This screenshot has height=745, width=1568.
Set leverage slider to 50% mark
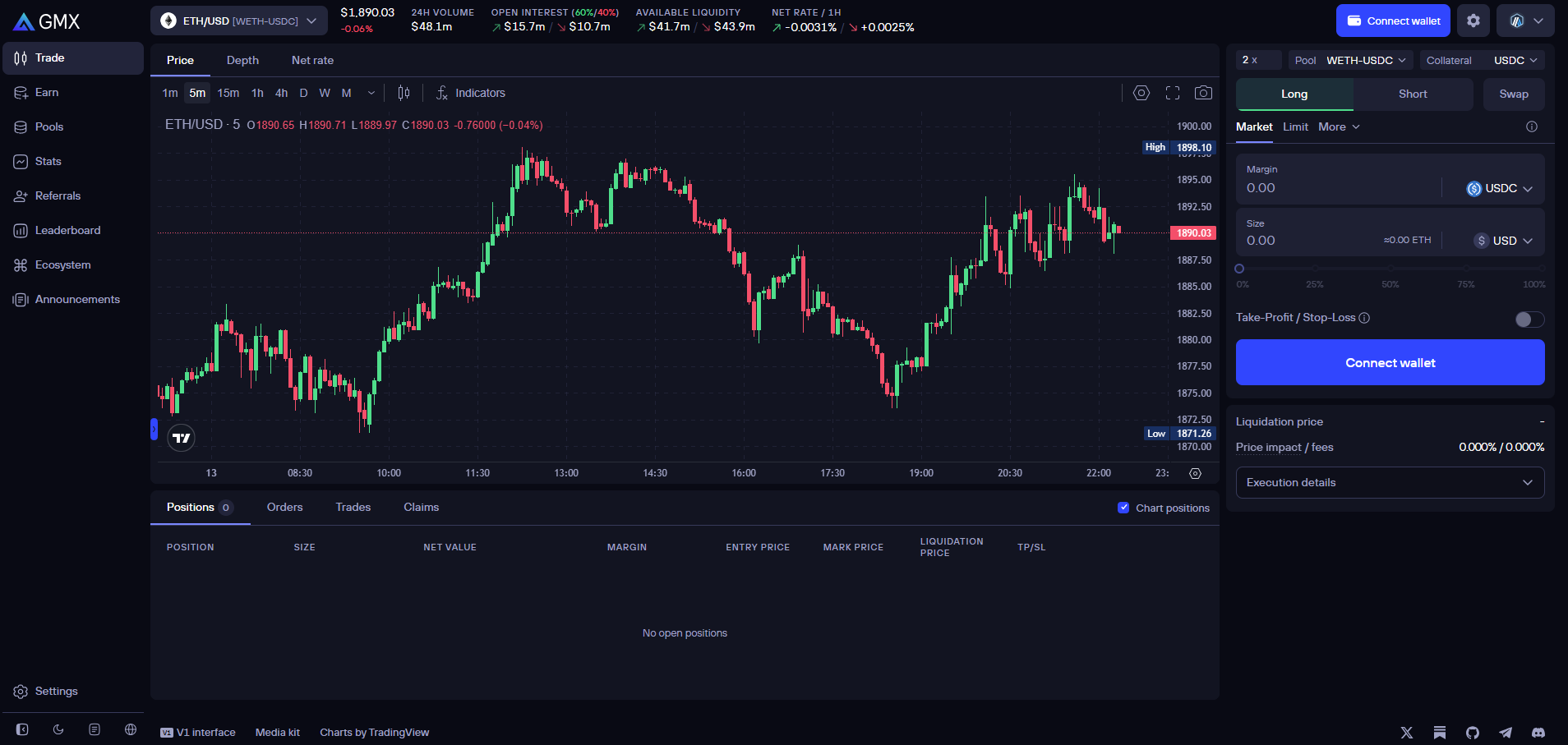1390,269
